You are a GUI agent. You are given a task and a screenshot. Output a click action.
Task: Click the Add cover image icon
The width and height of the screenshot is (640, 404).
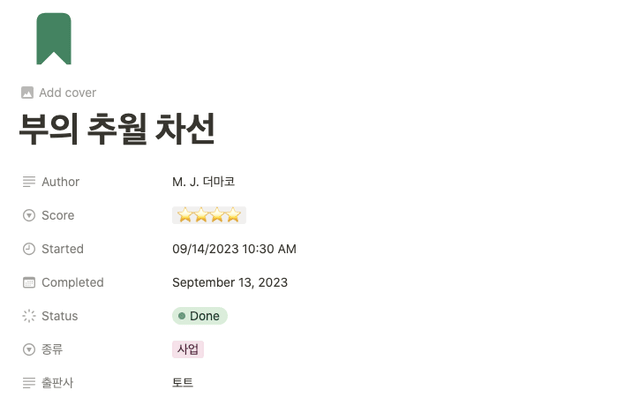point(27,93)
